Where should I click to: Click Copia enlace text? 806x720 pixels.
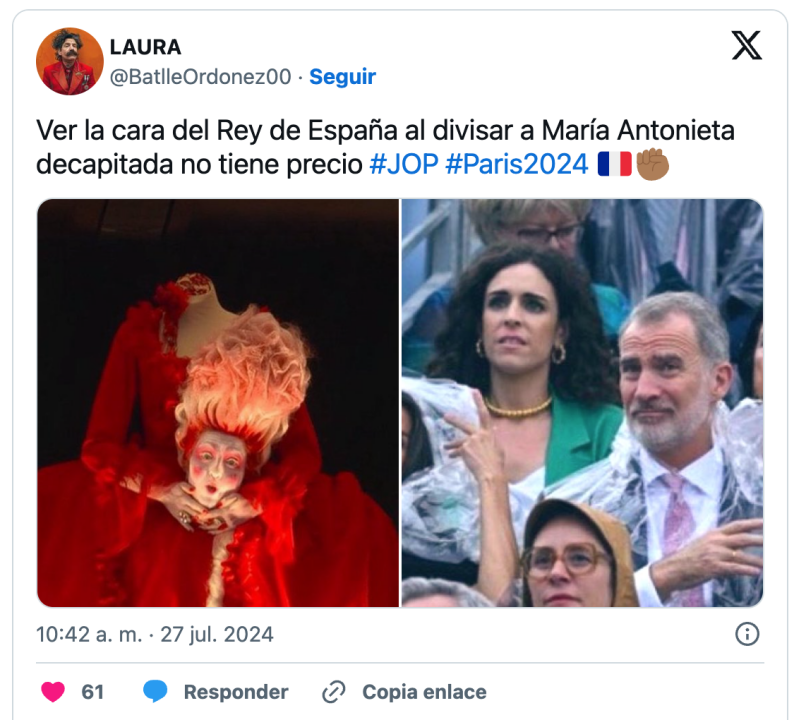pos(424,692)
